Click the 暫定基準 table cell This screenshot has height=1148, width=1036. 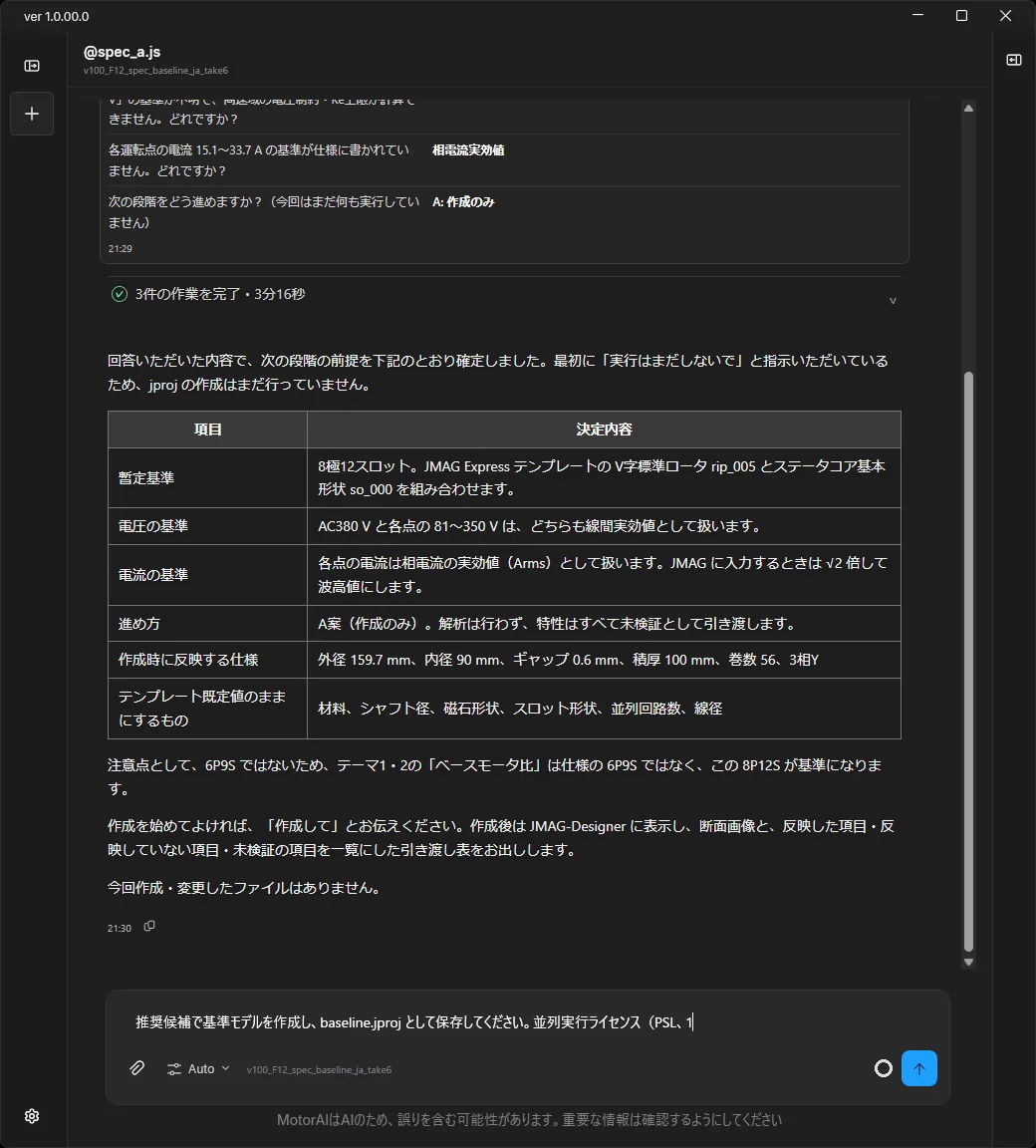[x=208, y=477]
